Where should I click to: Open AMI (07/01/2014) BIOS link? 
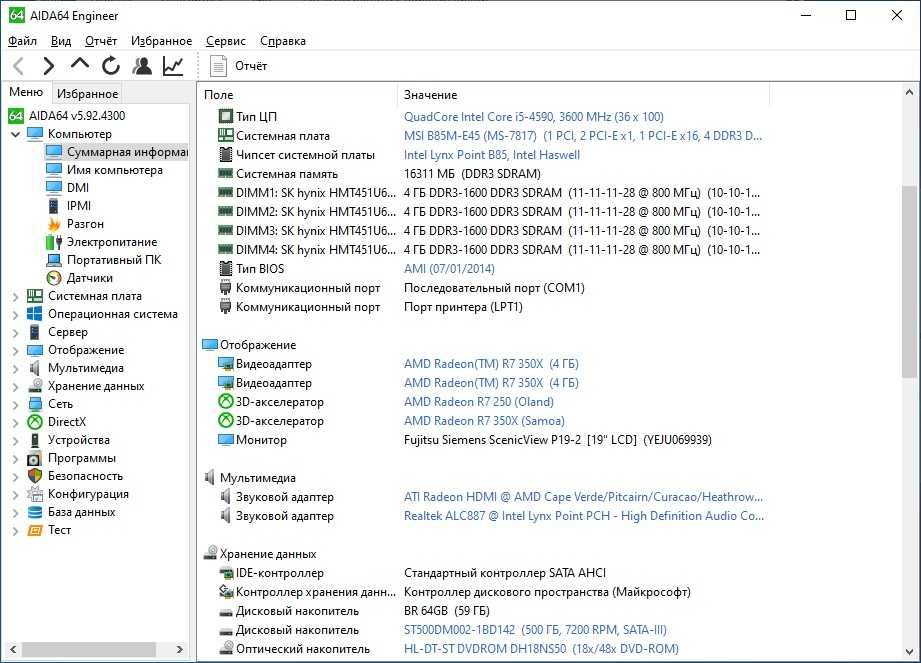[449, 269]
